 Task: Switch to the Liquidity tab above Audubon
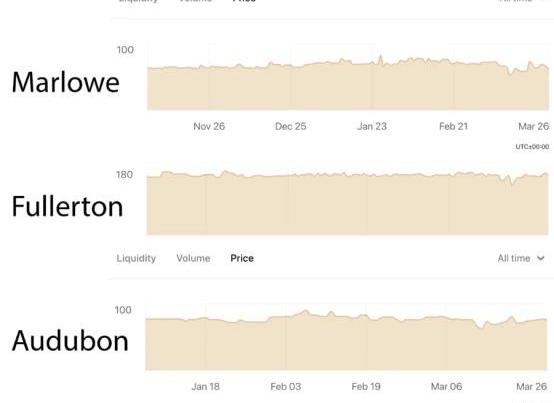(x=136, y=259)
